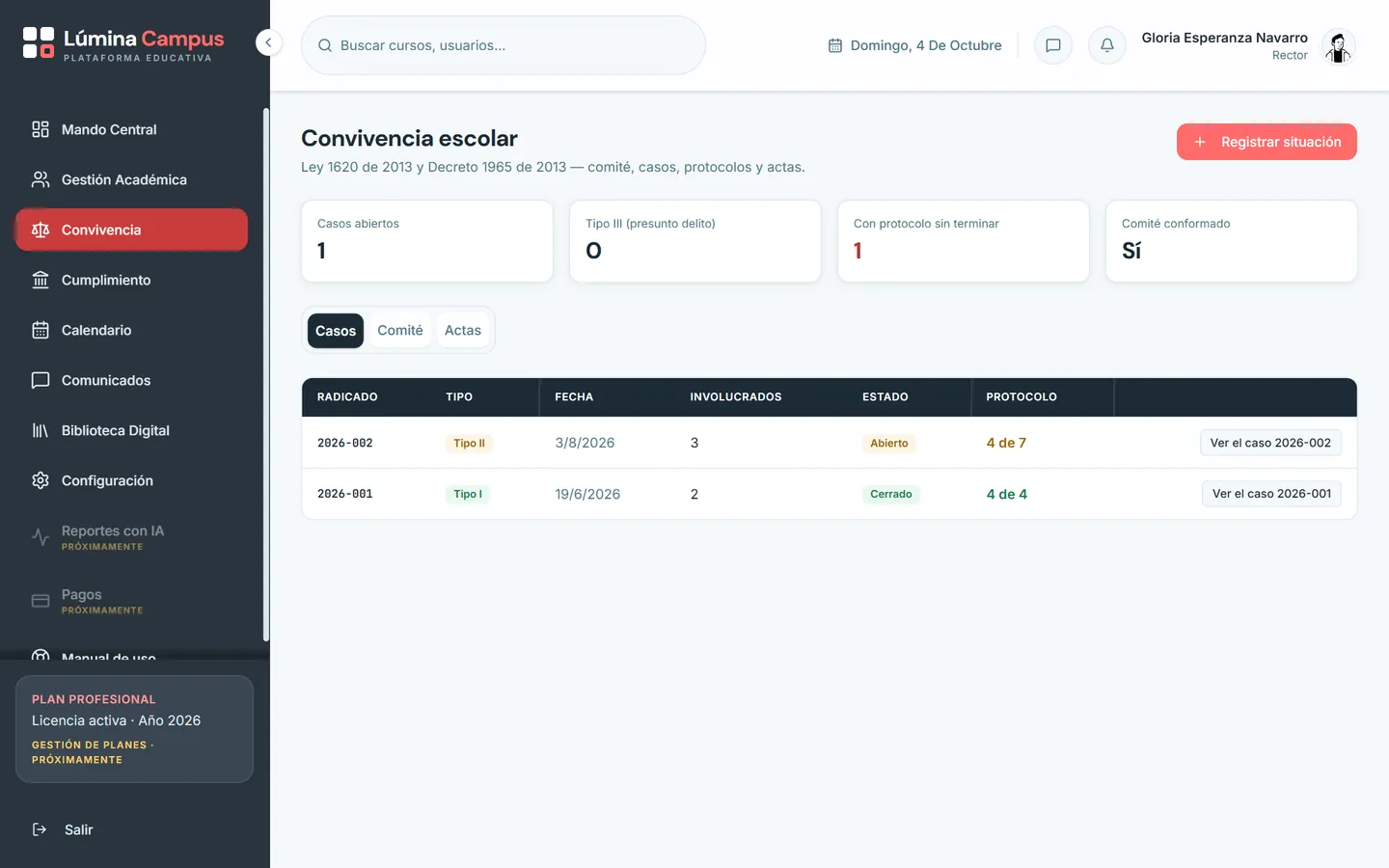Click the Biblioteca Digital books icon
Viewport: 1389px width, 868px height.
(x=41, y=430)
